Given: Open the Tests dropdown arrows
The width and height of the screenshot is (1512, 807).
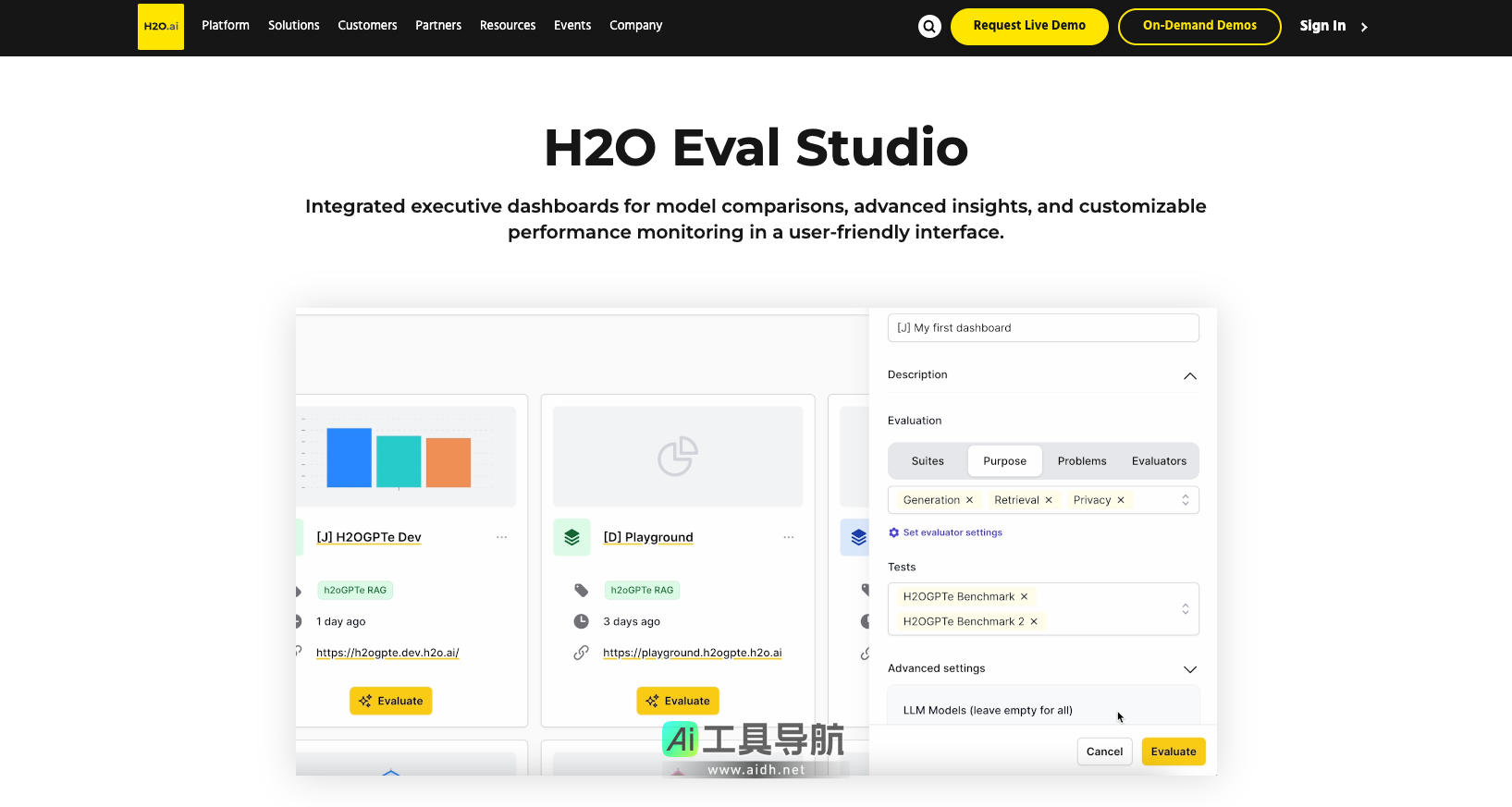Looking at the screenshot, I should coord(1186,609).
